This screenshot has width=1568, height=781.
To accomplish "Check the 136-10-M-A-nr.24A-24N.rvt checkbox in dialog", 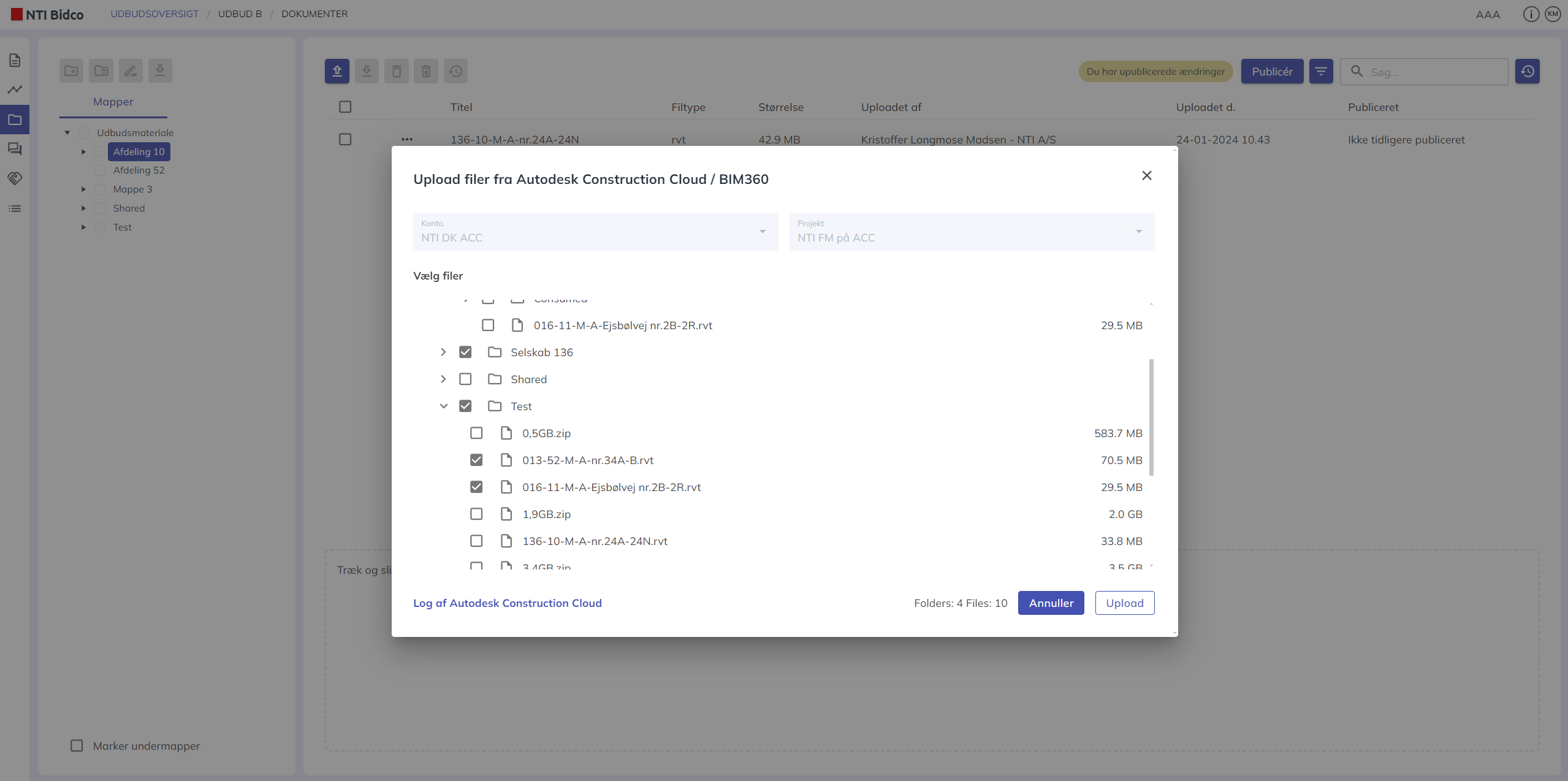I will pyautogui.click(x=476, y=541).
